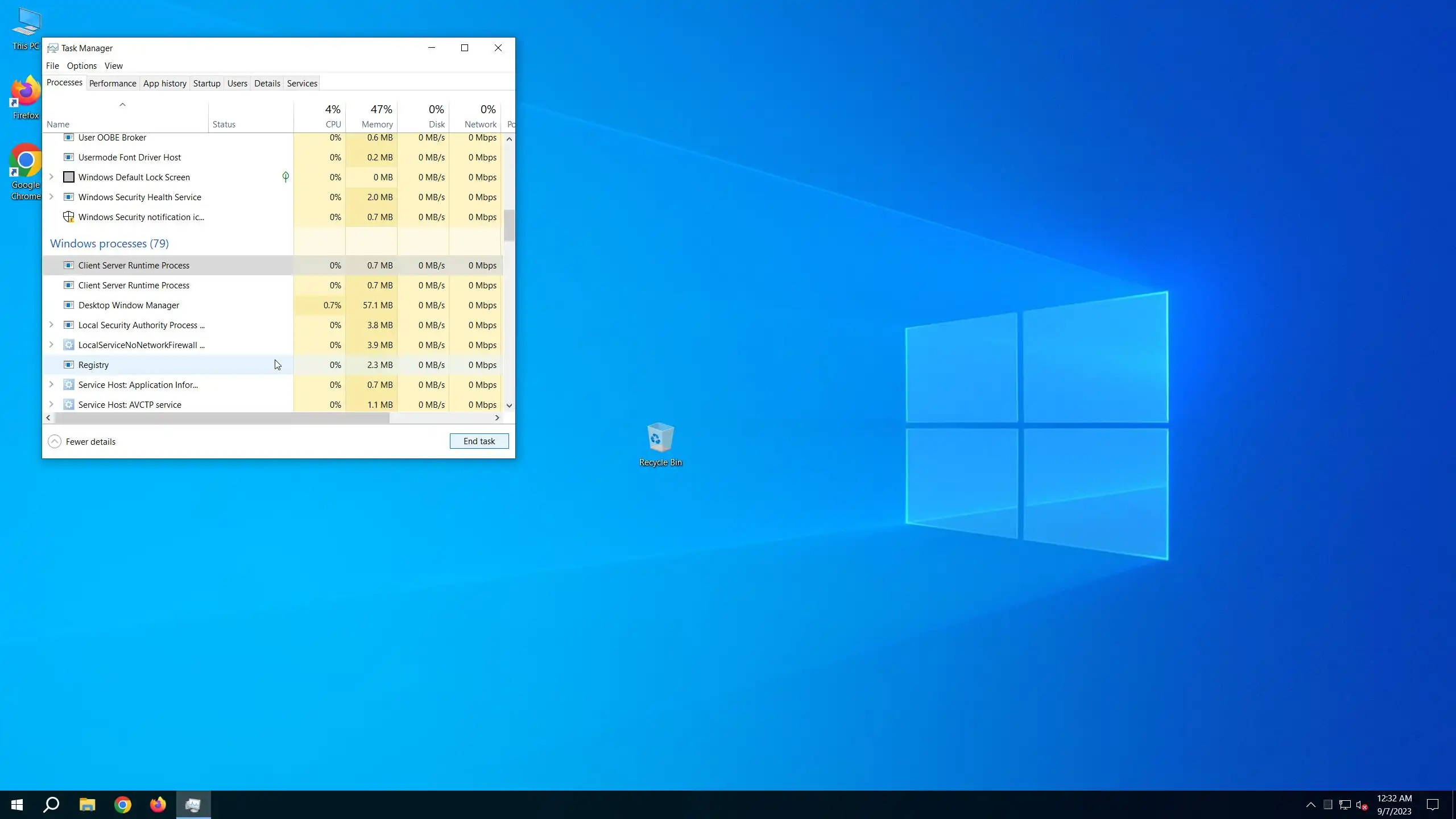Viewport: 1456px width, 819px height.
Task: Click the green leaf suspended status icon
Action: (x=286, y=177)
